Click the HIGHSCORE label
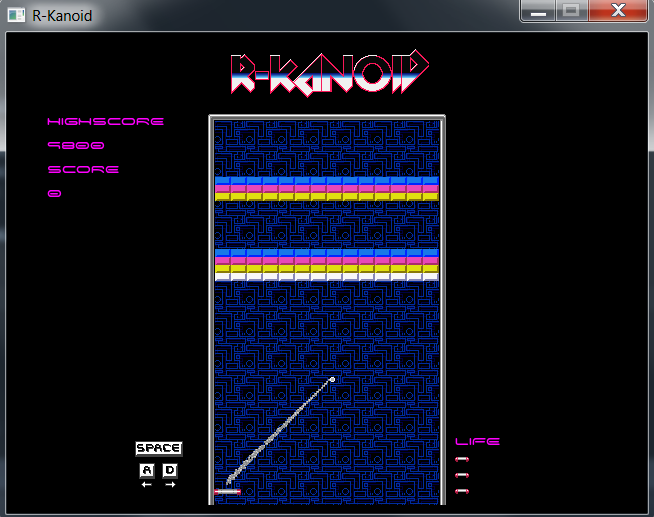Viewport: 654px width, 517px height. pos(106,121)
